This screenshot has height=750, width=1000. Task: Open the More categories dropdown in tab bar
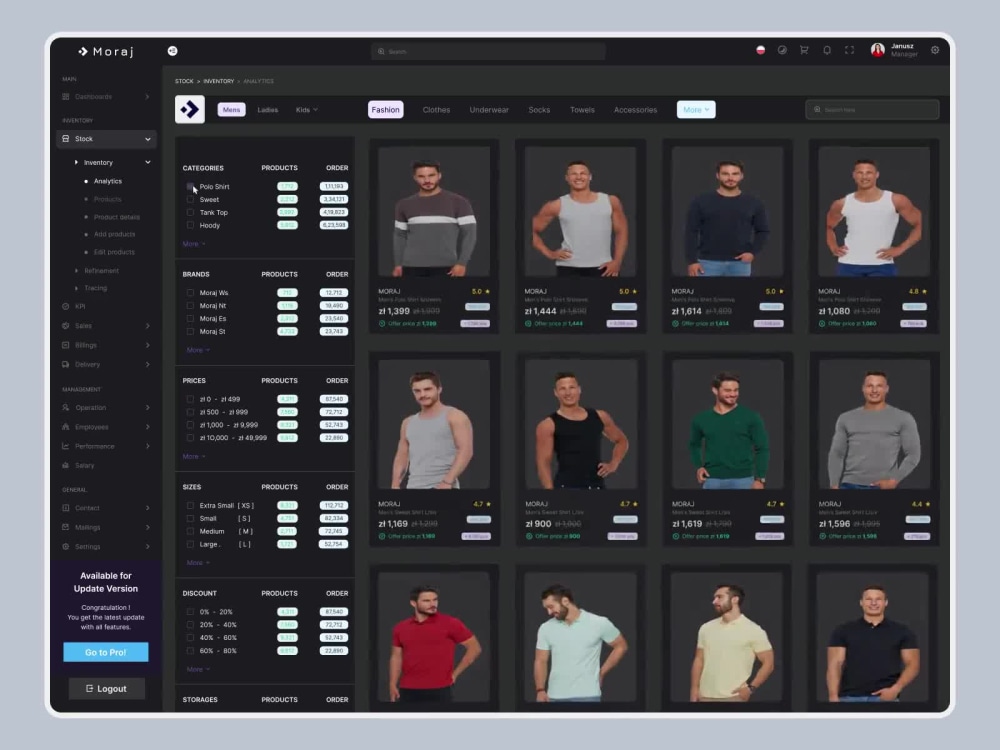coord(696,110)
